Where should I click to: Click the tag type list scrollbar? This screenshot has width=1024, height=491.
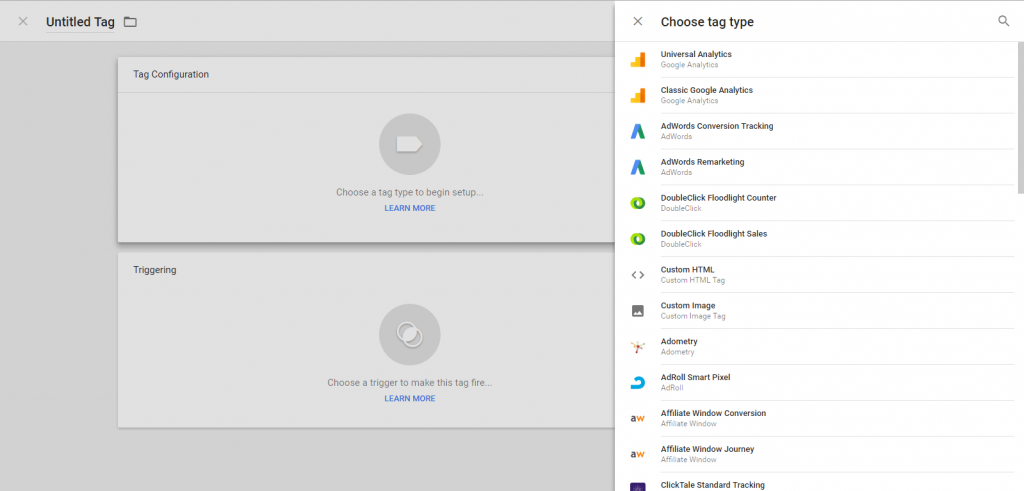(1020, 118)
